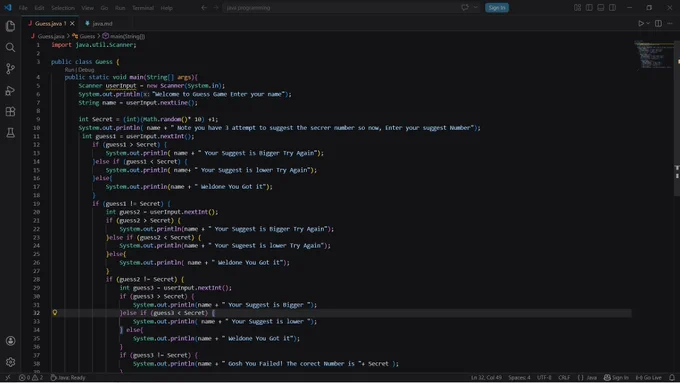Viewport: 680px width, 383px height.
Task: Open the Explorer view in the activity bar
Action: coord(10,26)
